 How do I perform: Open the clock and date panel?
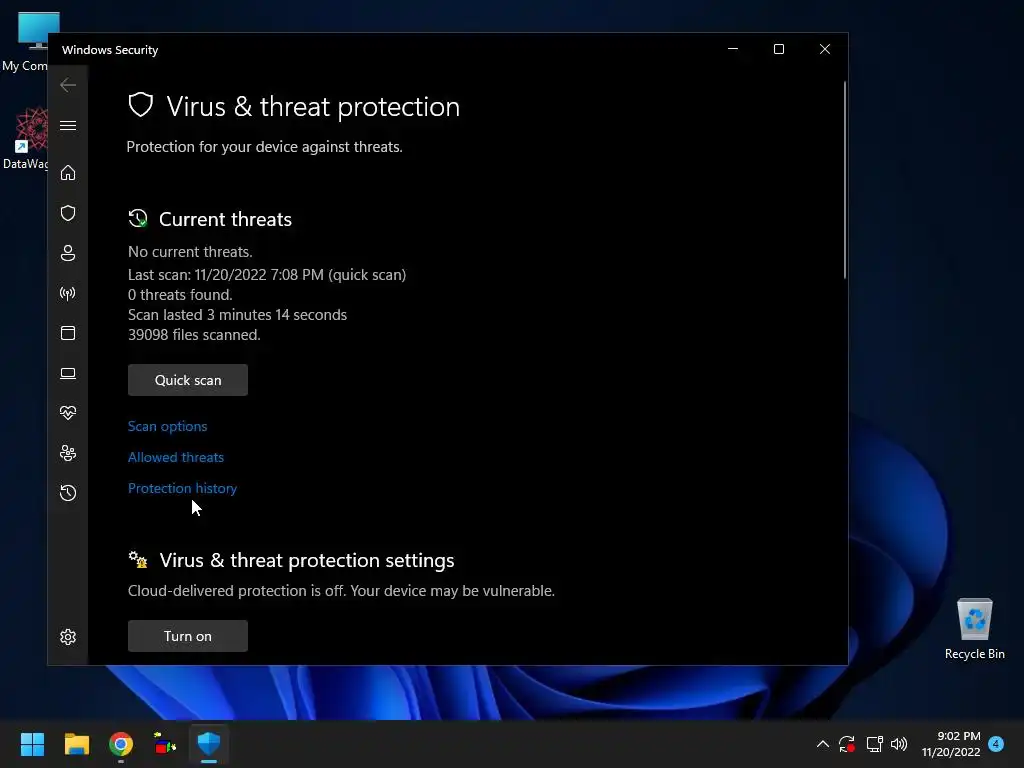point(951,744)
